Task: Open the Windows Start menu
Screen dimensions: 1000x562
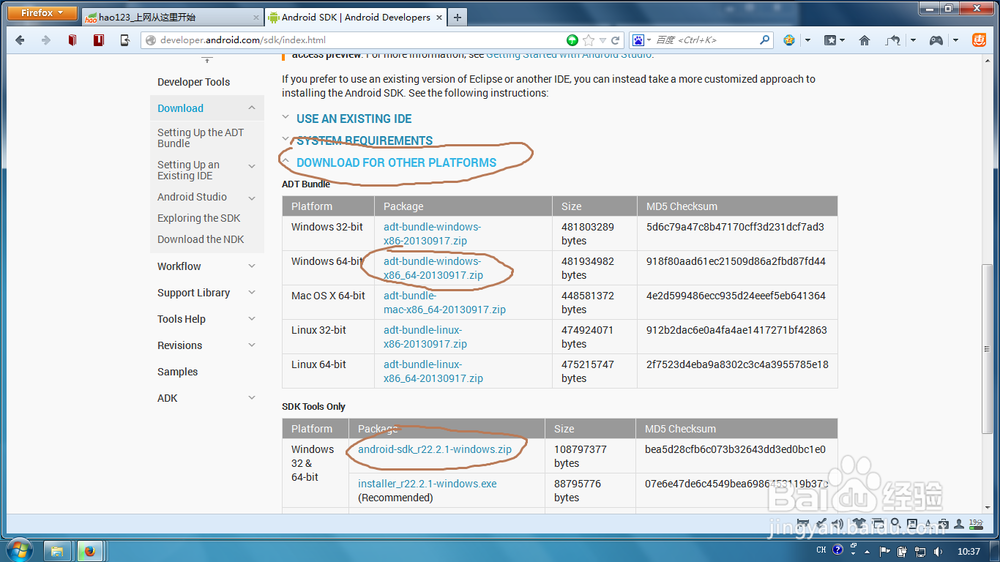Action: pos(19,550)
